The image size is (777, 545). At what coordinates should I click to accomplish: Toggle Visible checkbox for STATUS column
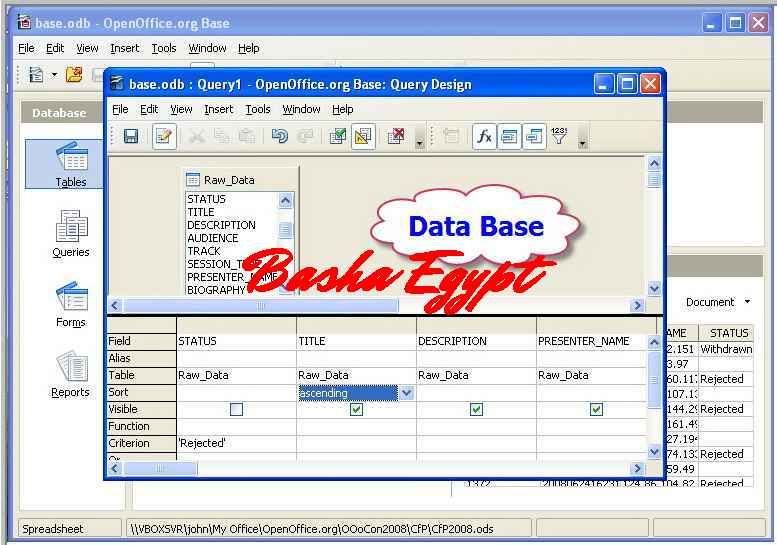[x=236, y=409]
